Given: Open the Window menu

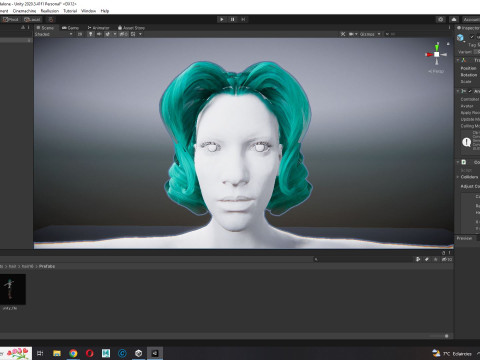Looking at the screenshot, I should (88, 11).
